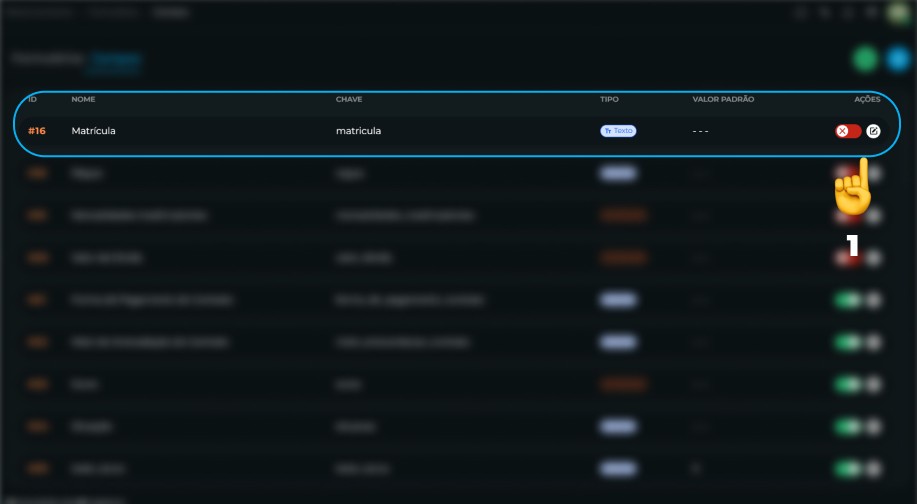Click the matricula key cell
This screenshot has width=917, height=504.
click(358, 131)
